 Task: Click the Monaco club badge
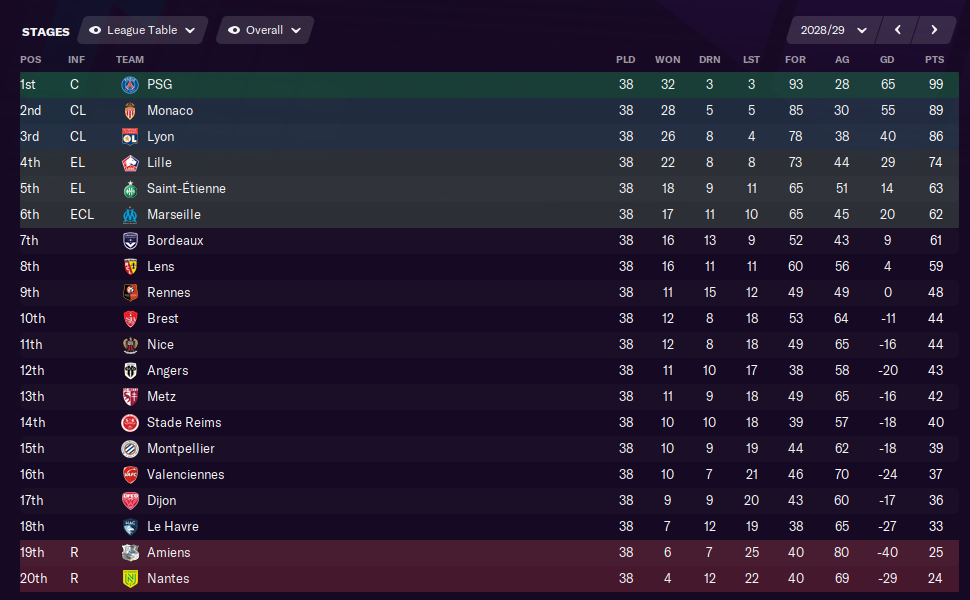[x=130, y=111]
